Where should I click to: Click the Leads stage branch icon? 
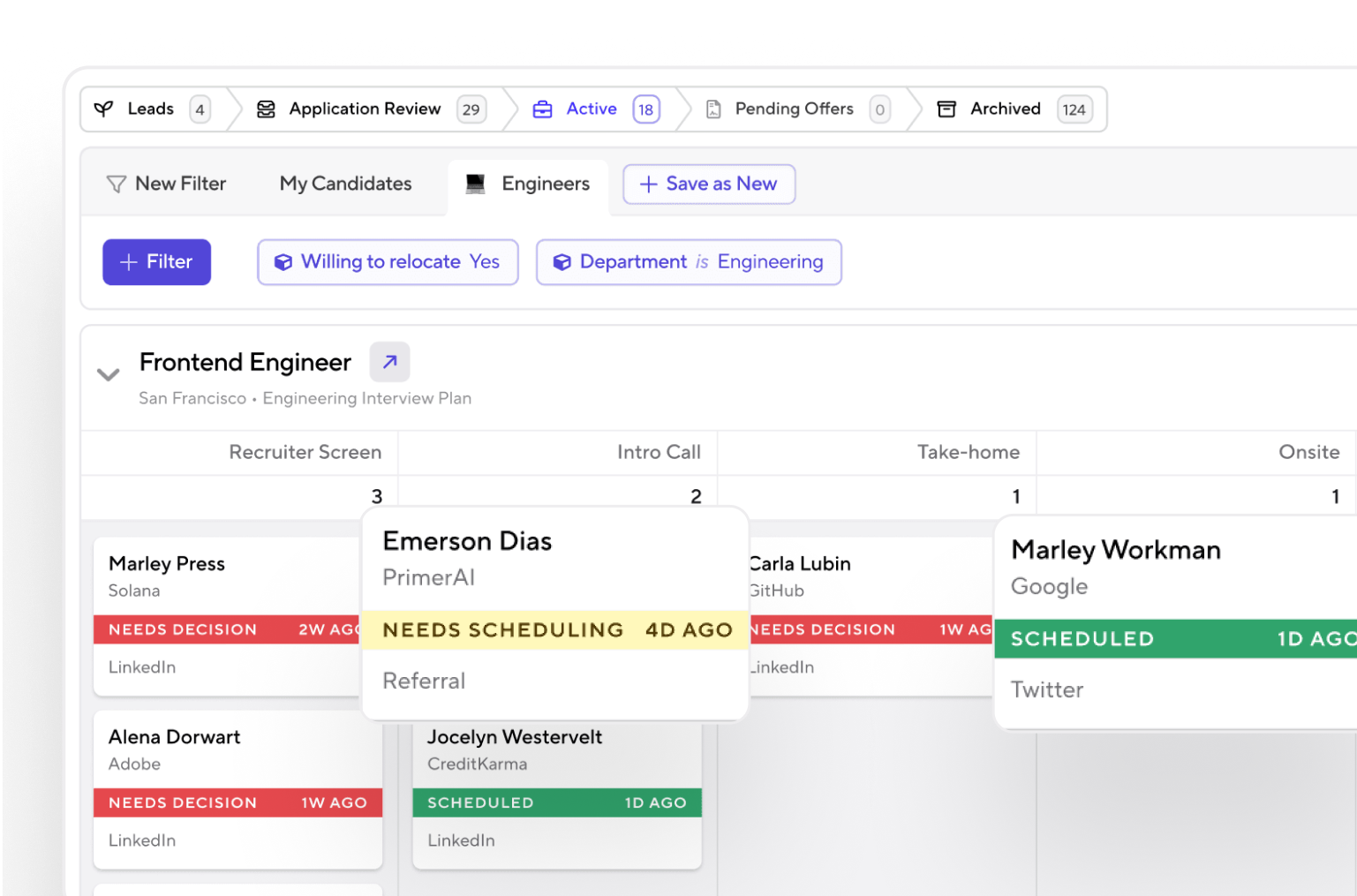click(103, 109)
